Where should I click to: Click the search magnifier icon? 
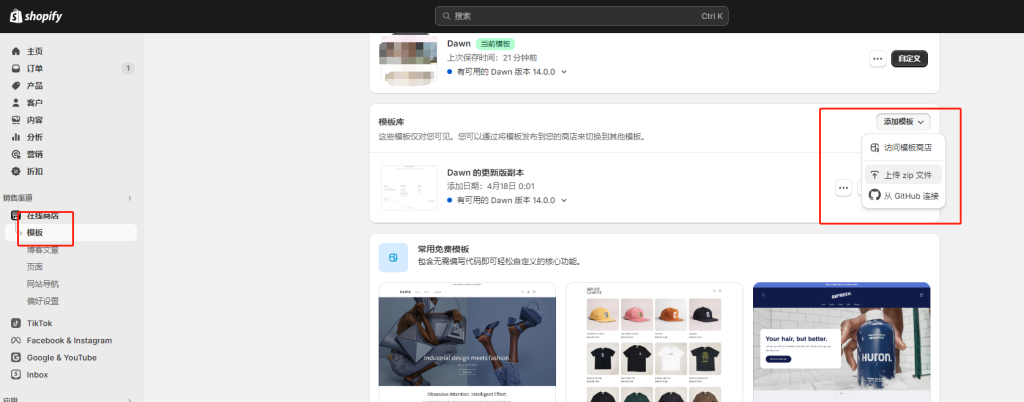point(447,16)
